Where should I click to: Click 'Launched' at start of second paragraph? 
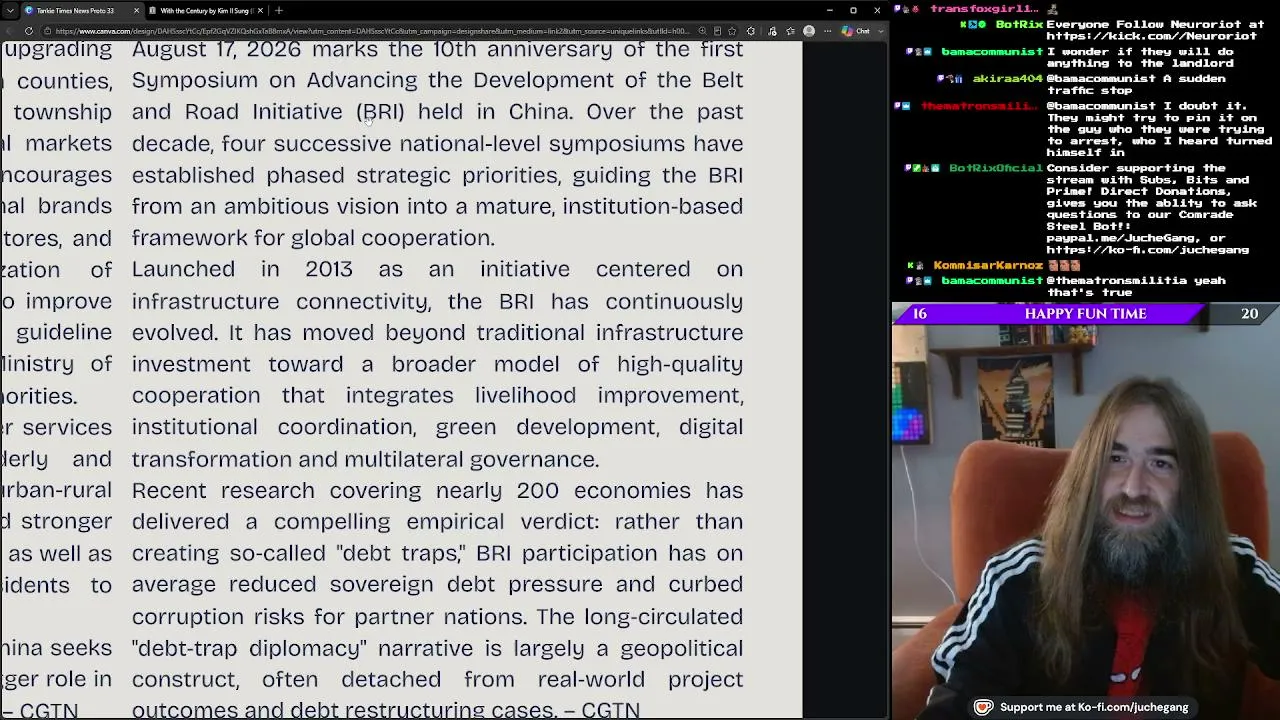click(x=183, y=269)
